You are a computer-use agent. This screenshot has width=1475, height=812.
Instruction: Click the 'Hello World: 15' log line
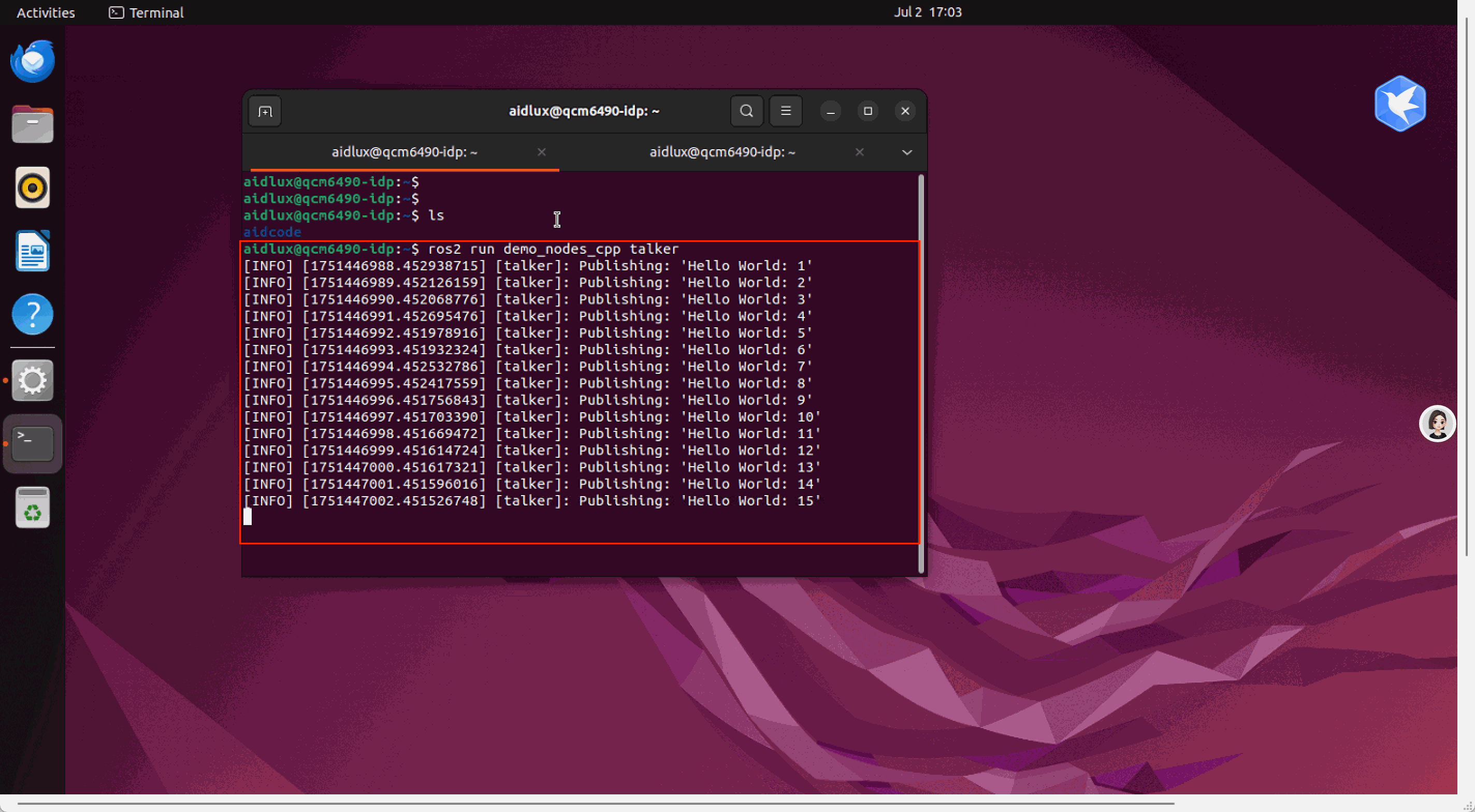click(532, 500)
